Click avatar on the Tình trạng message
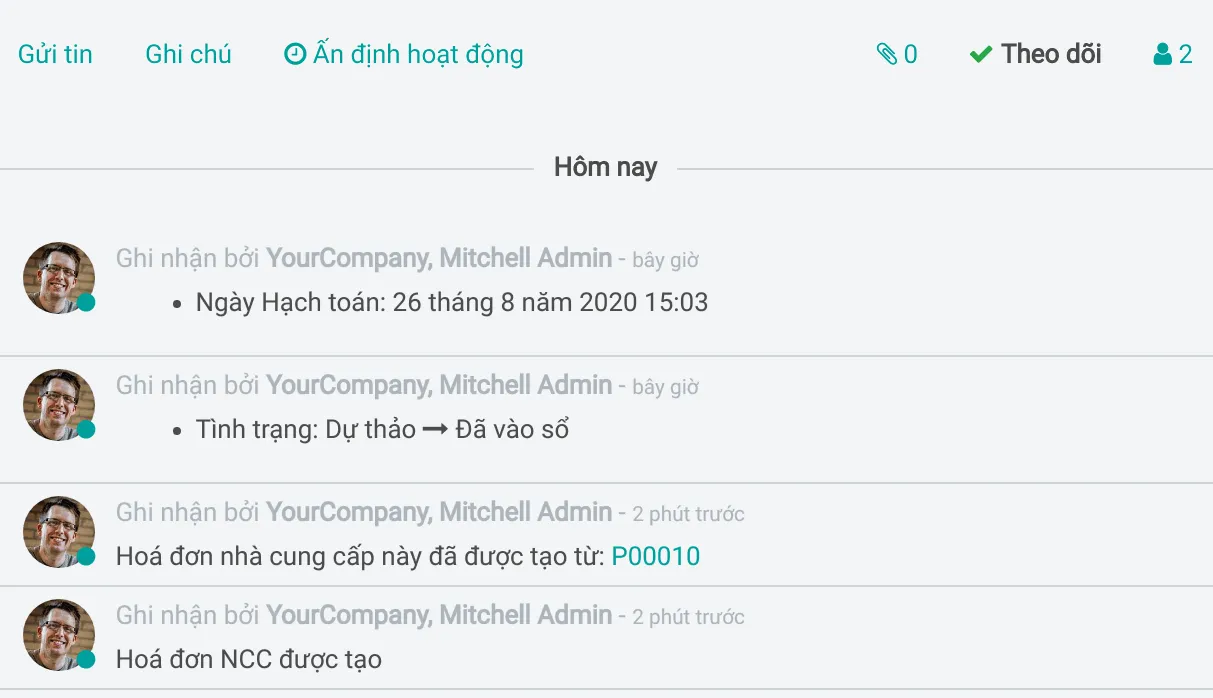The width and height of the screenshot is (1213, 698). [58, 404]
